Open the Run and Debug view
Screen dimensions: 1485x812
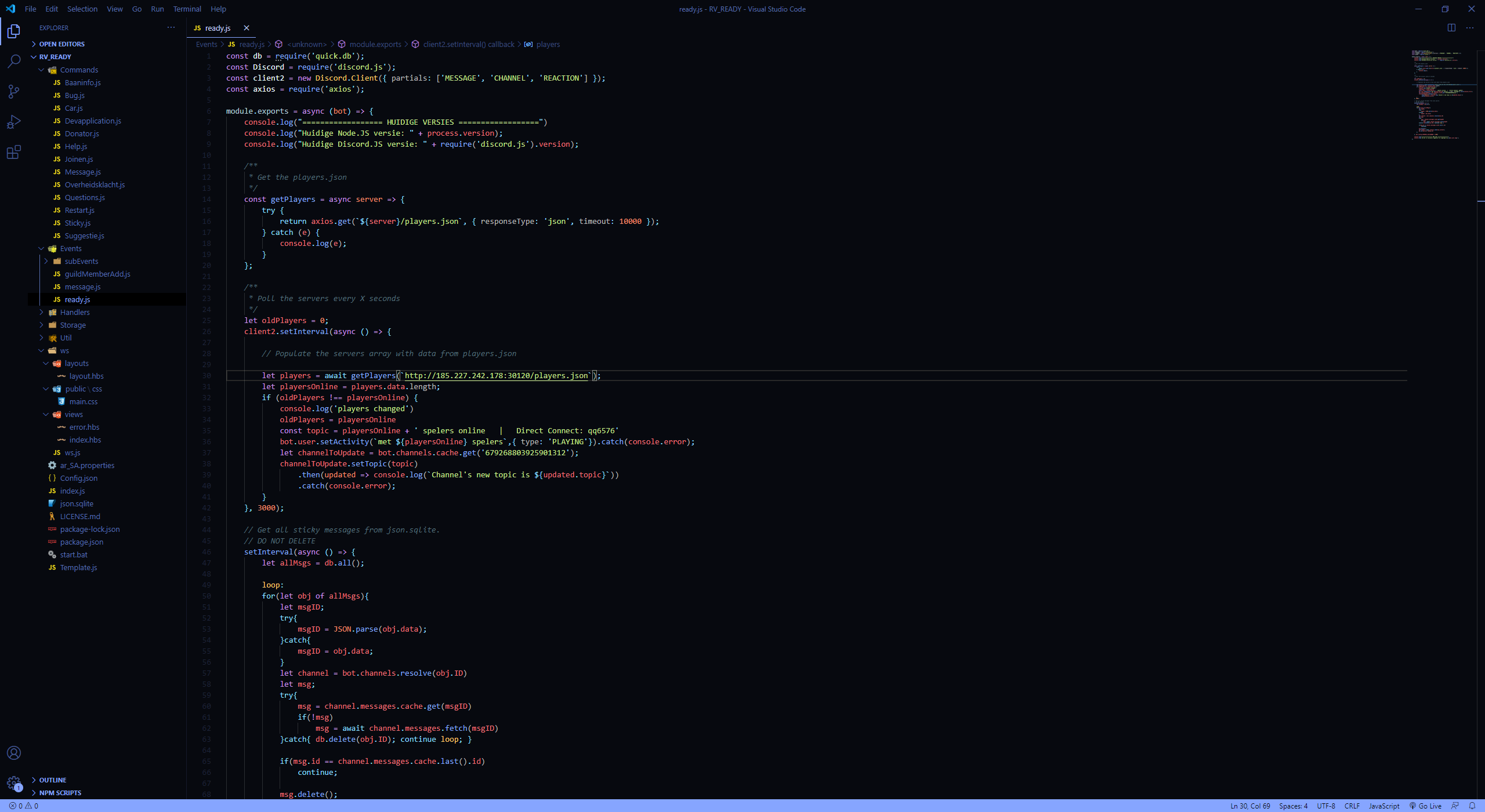tap(14, 122)
